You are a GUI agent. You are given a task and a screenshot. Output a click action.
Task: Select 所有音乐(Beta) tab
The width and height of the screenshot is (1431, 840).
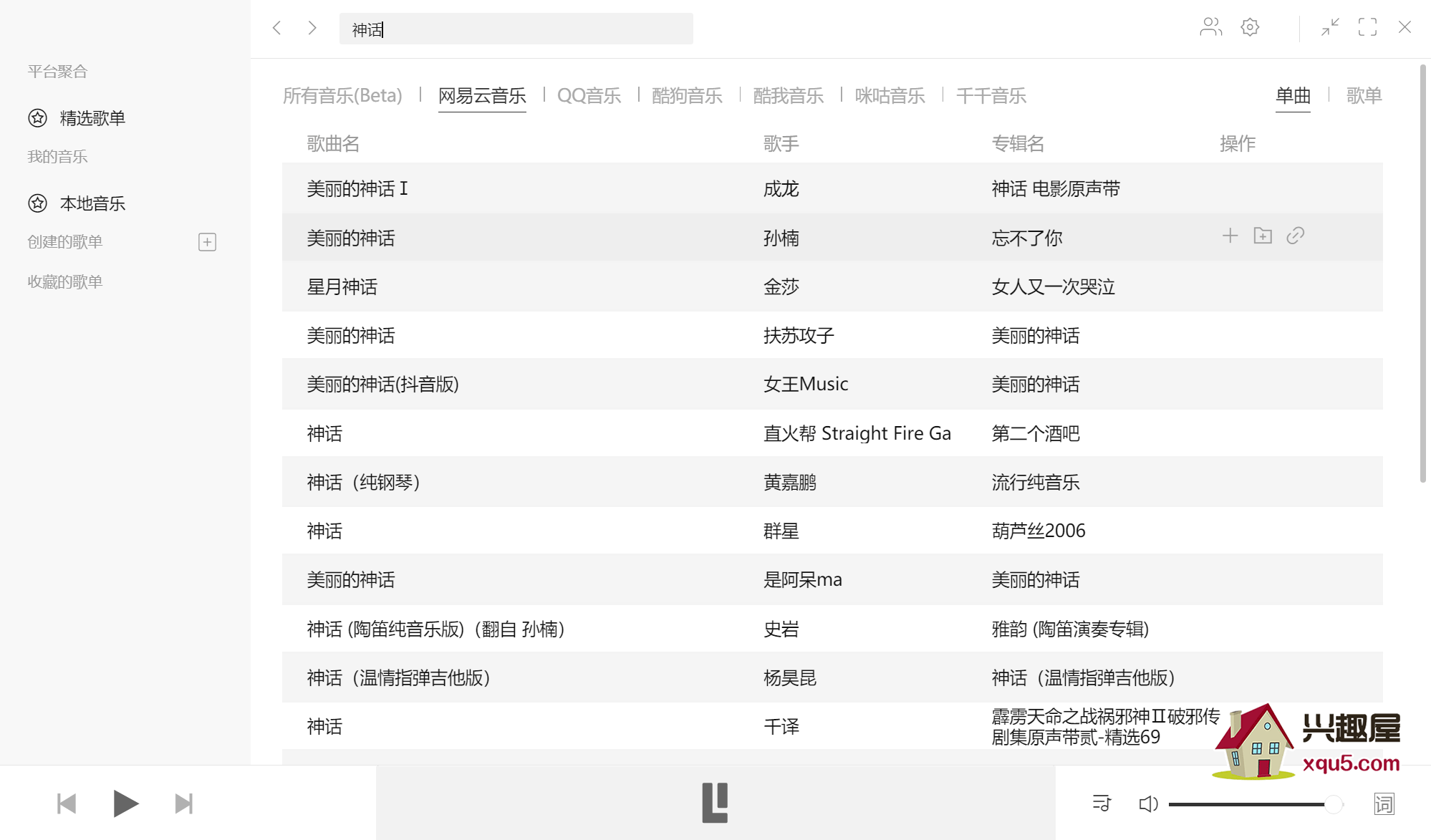click(x=342, y=95)
